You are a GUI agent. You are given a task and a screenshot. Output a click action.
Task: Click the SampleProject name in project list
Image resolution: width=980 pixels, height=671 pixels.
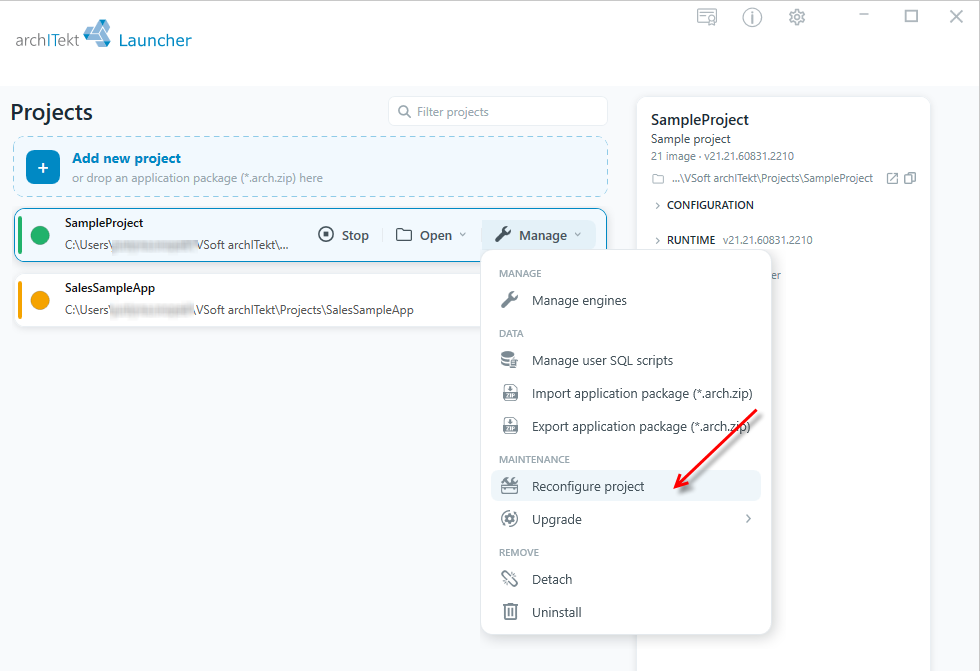pos(104,223)
